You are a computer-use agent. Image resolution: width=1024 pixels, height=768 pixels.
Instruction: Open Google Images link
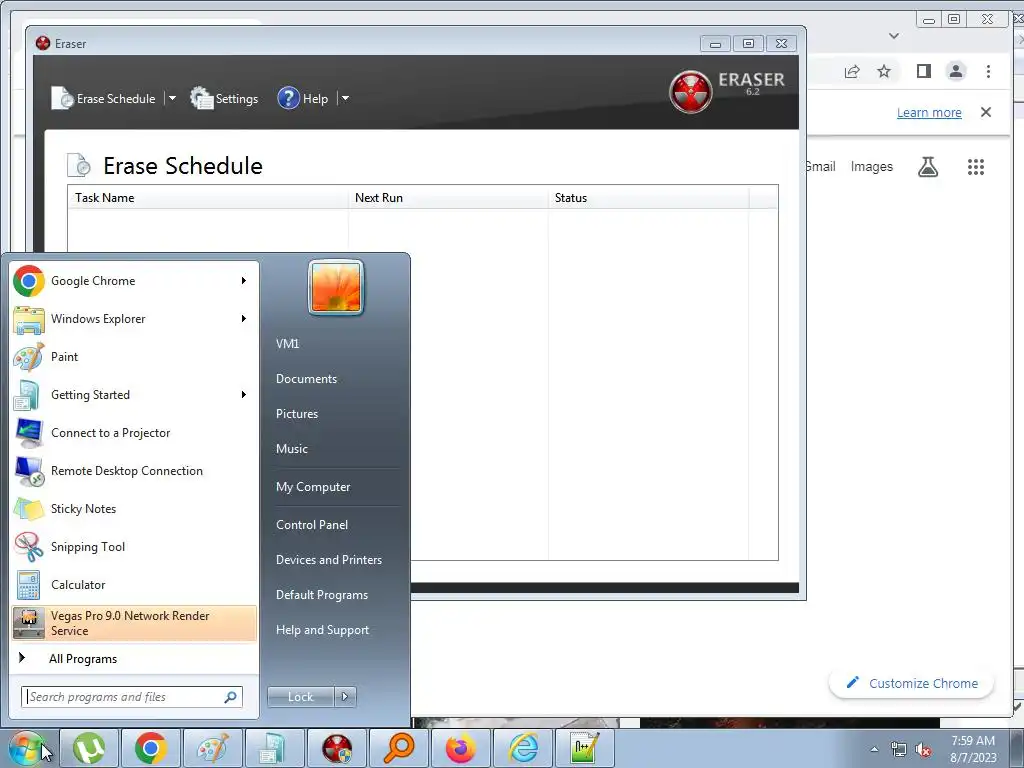pyautogui.click(x=871, y=167)
